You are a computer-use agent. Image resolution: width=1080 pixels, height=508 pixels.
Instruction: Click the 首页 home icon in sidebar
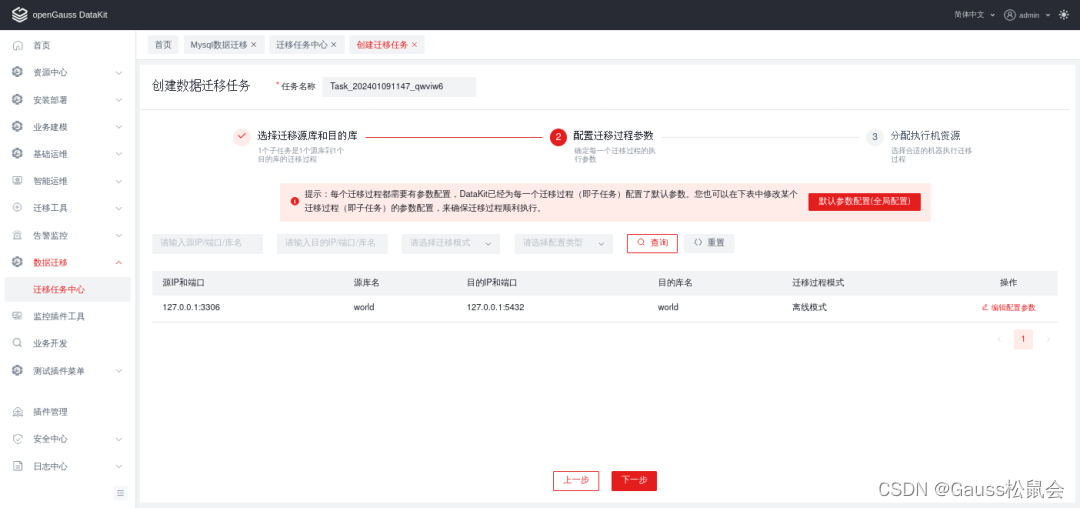click(18, 45)
